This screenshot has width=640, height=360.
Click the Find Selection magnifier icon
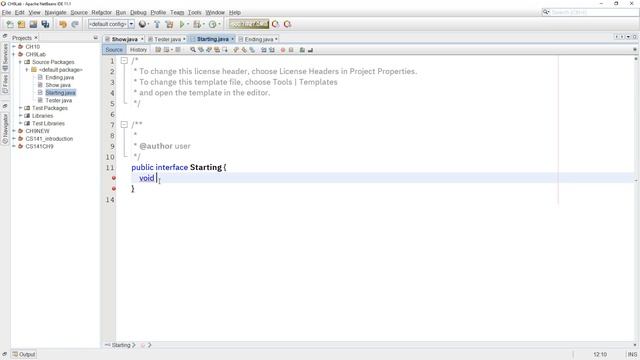(193, 50)
